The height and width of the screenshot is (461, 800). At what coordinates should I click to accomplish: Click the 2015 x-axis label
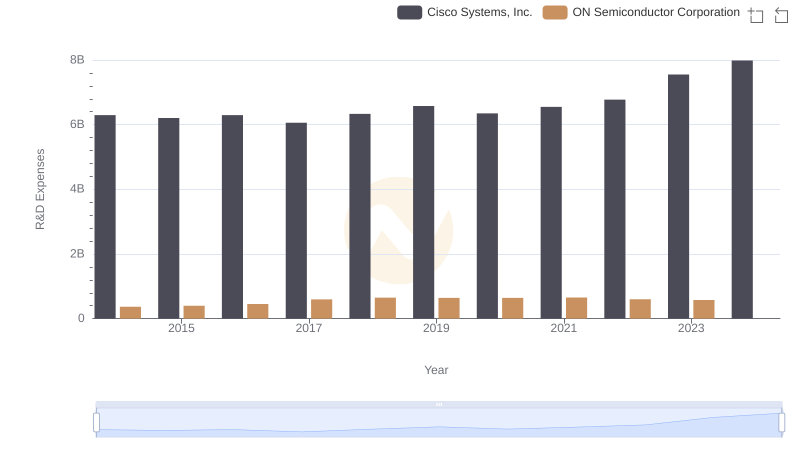click(181, 328)
